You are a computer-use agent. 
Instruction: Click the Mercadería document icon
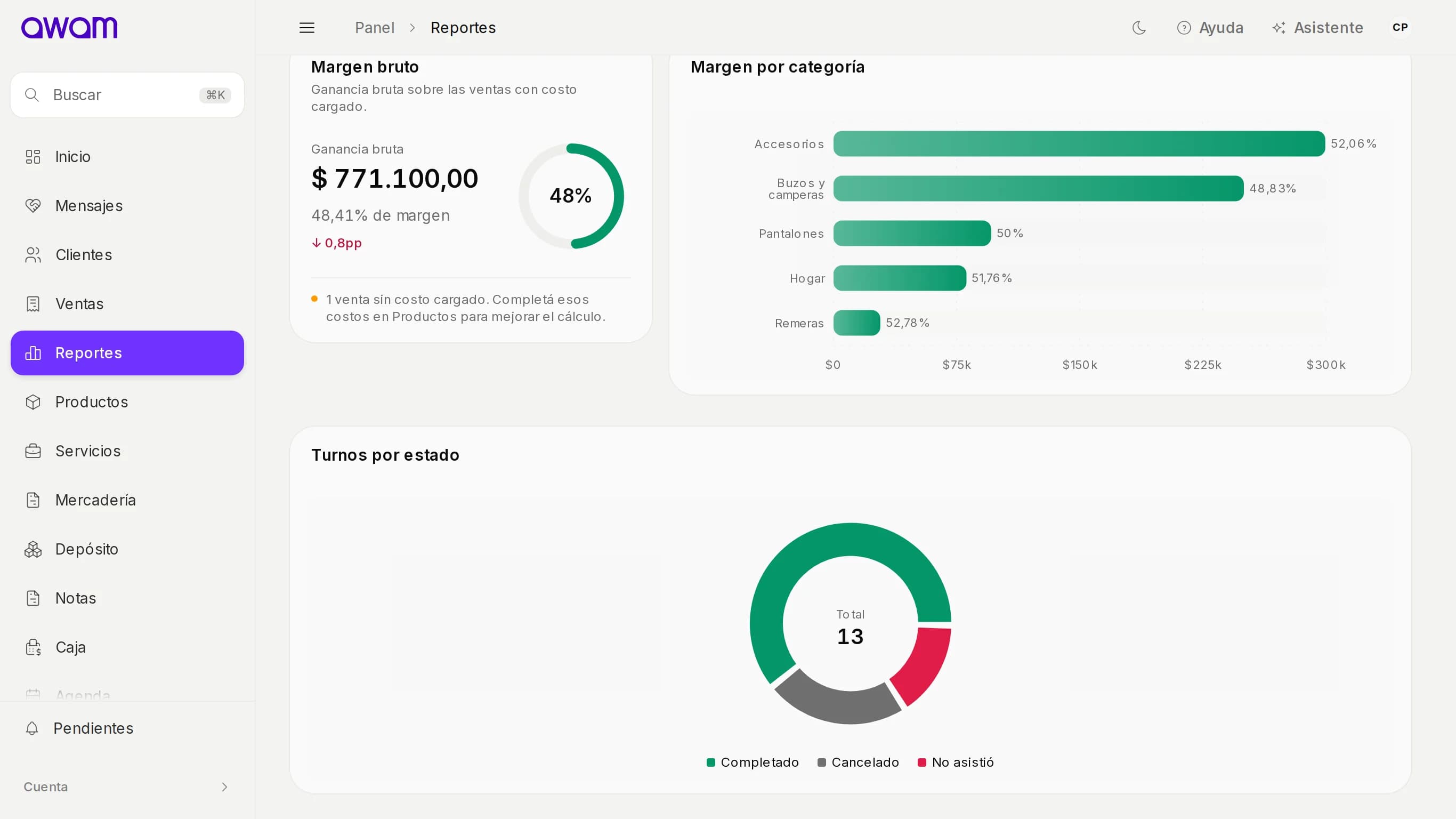[33, 500]
